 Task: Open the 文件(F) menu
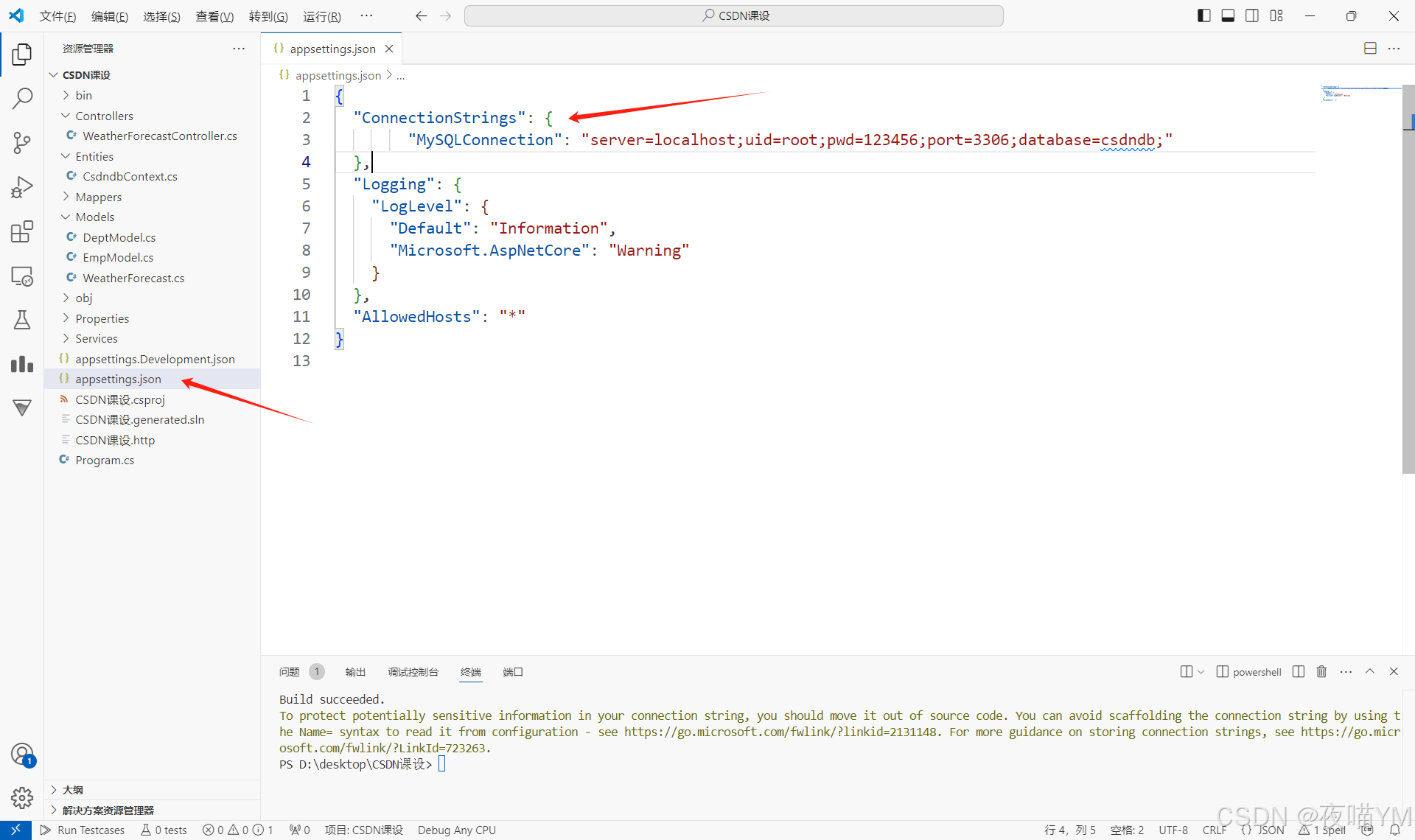pos(57,16)
